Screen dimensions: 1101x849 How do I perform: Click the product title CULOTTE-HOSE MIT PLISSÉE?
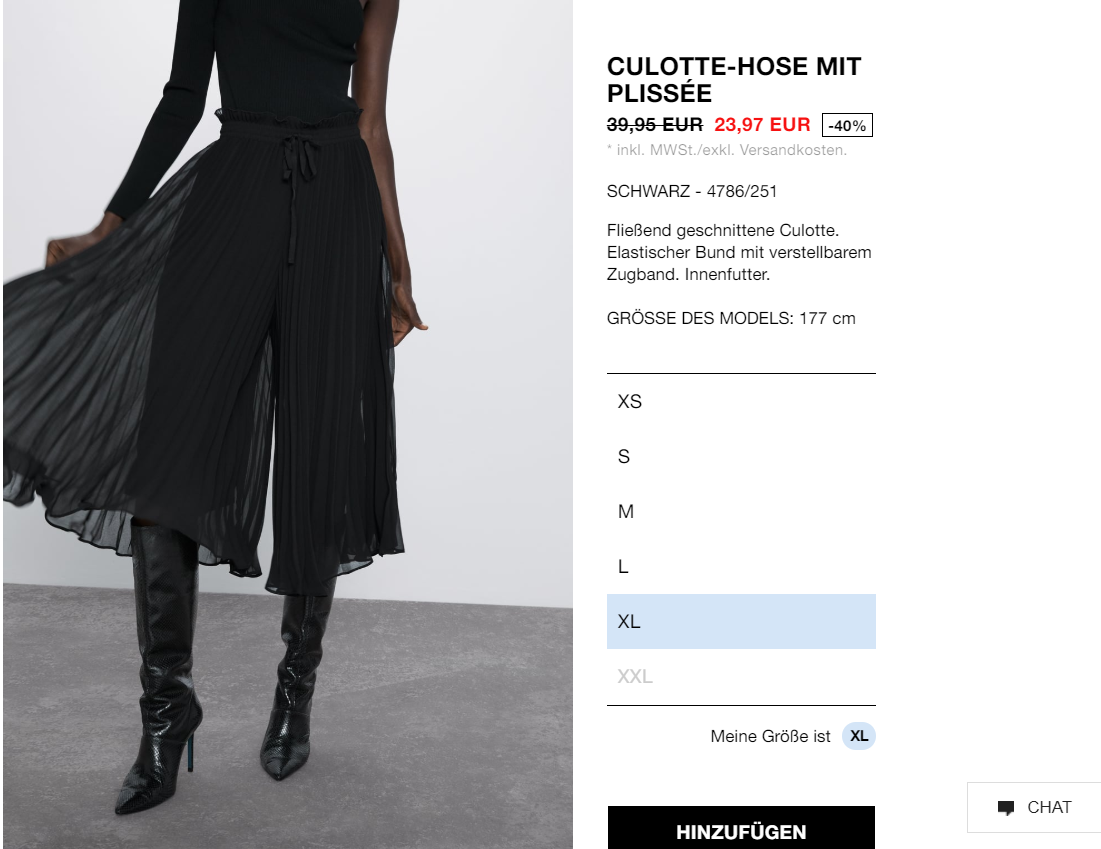pos(734,79)
